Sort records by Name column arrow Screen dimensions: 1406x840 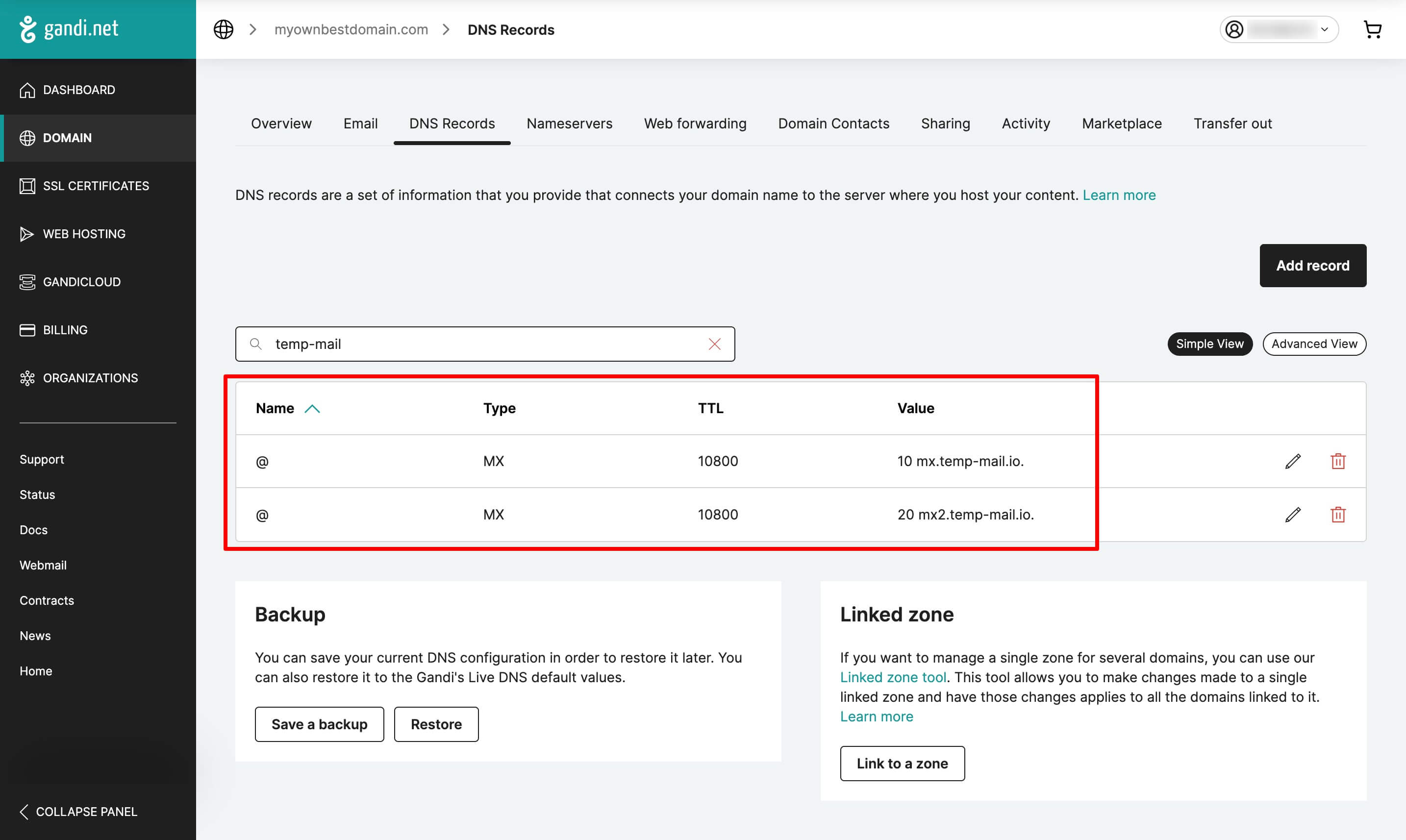point(313,409)
